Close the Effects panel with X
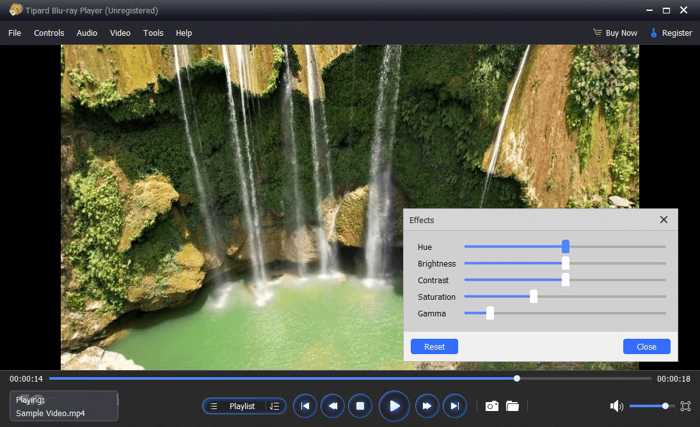This screenshot has height=427, width=700. (x=663, y=219)
